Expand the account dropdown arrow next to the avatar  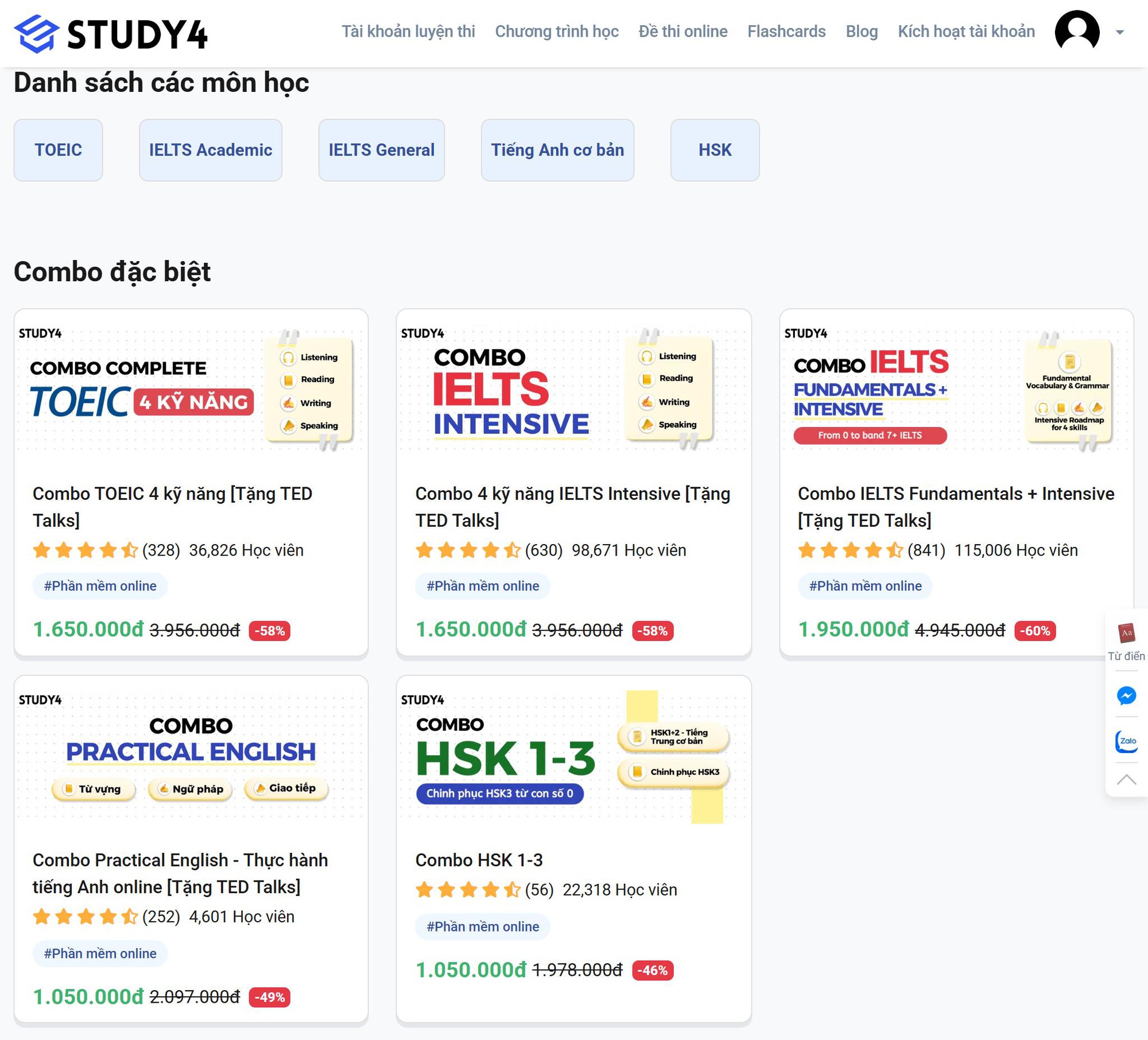tap(1118, 33)
